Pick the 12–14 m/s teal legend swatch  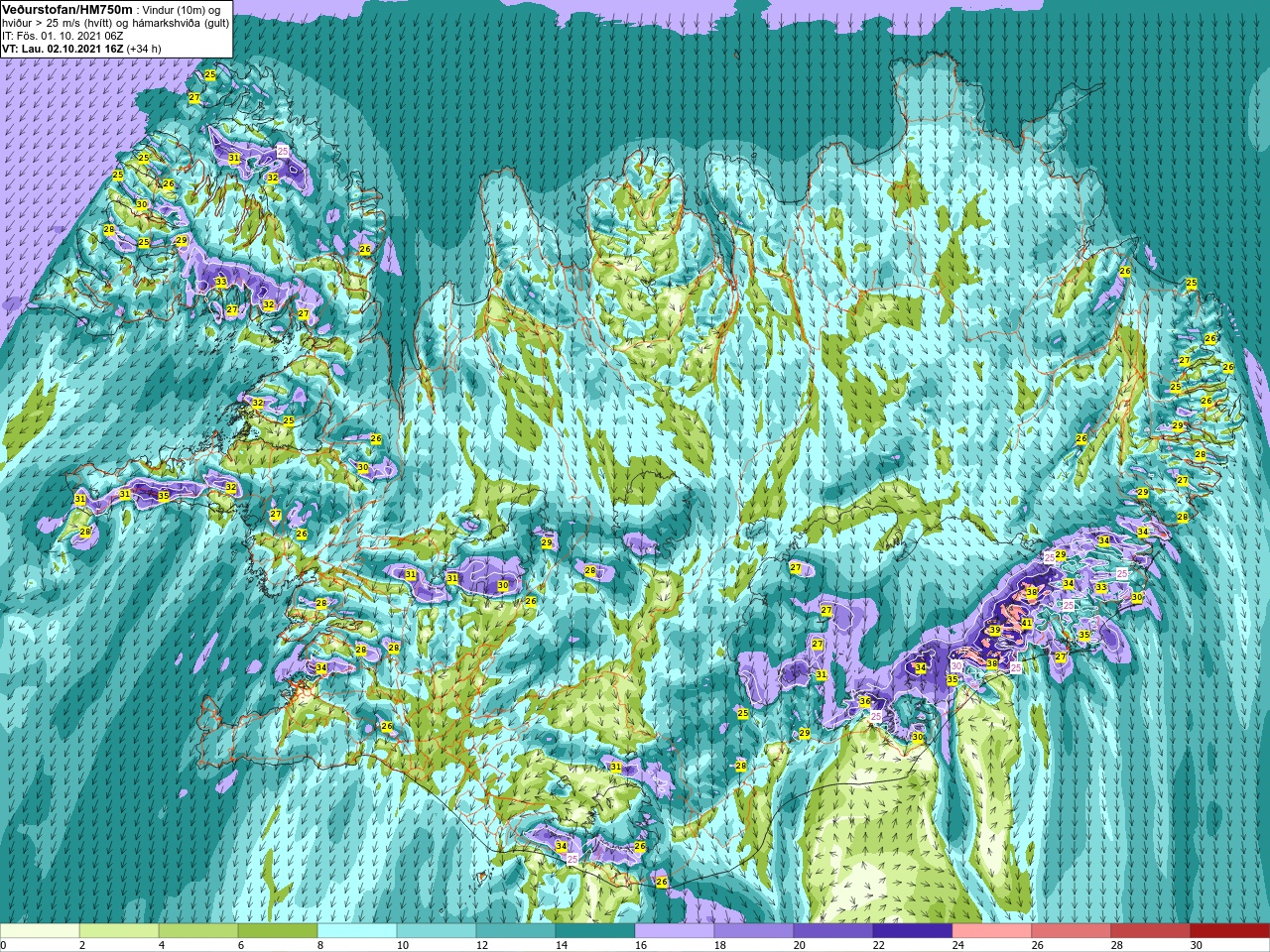[x=516, y=931]
